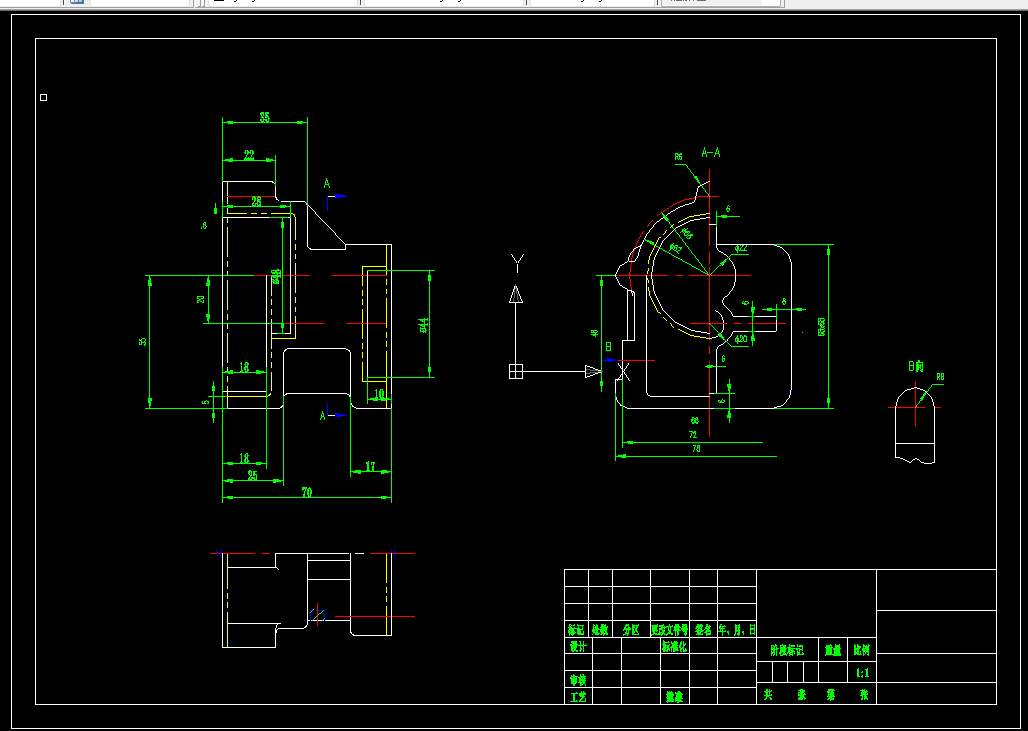Click the 年,月,日 title block cell
Viewport: 1028px width, 731px height.
[737, 630]
